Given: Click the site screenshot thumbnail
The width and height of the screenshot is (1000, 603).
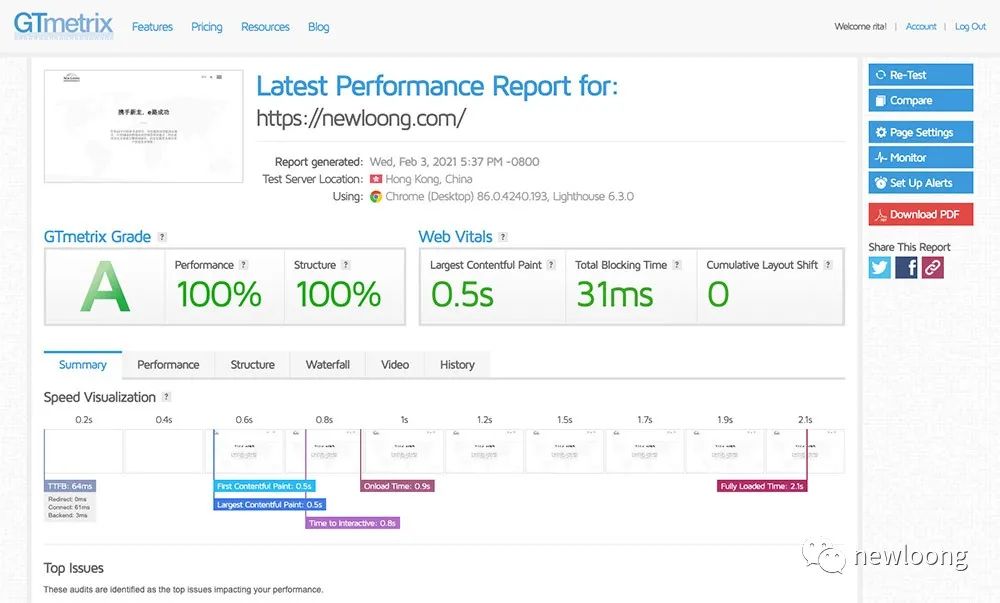Looking at the screenshot, I should tap(144, 126).
